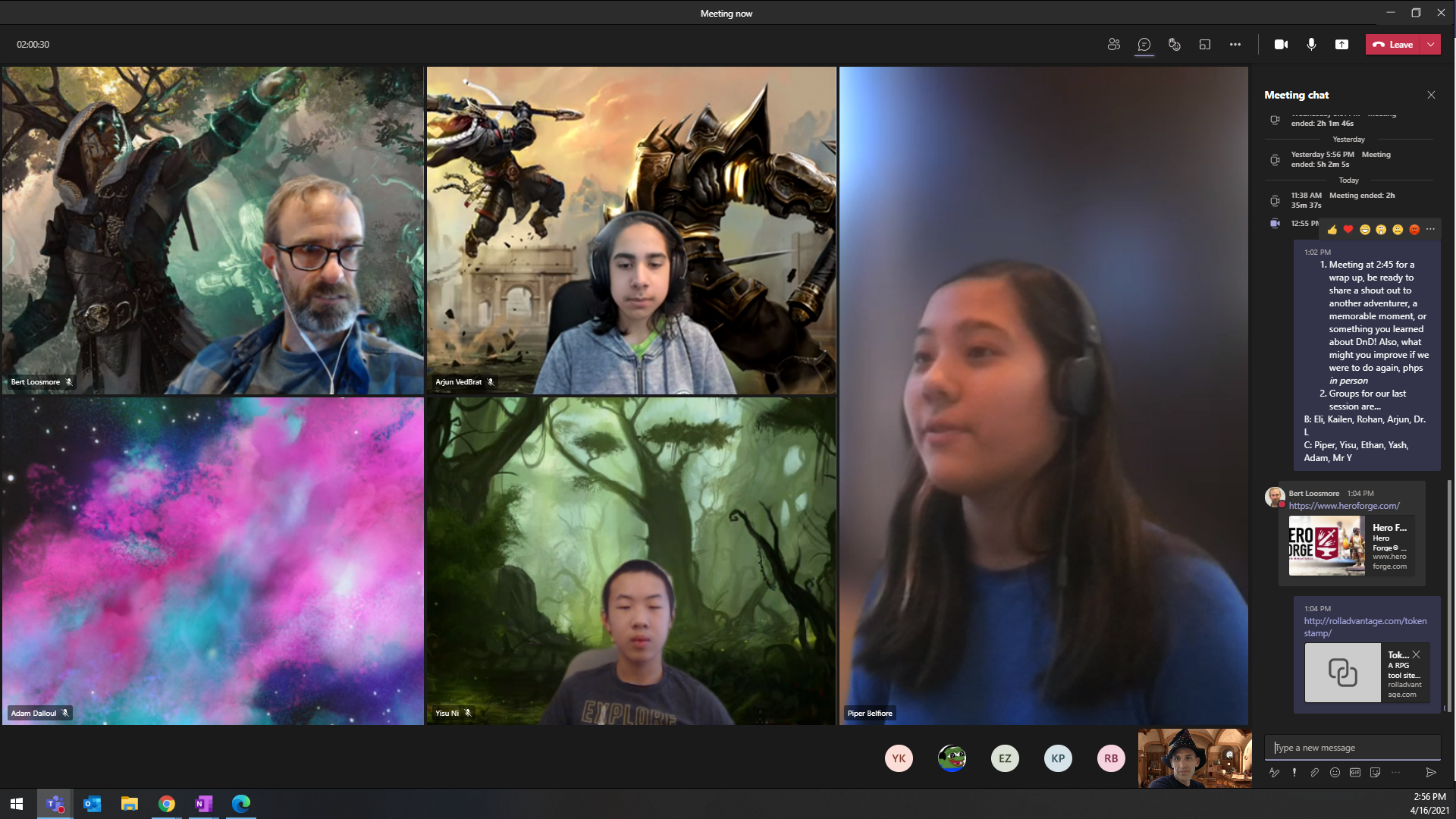Leave the meeting
Image resolution: width=1456 pixels, height=819 pixels.
click(1394, 45)
